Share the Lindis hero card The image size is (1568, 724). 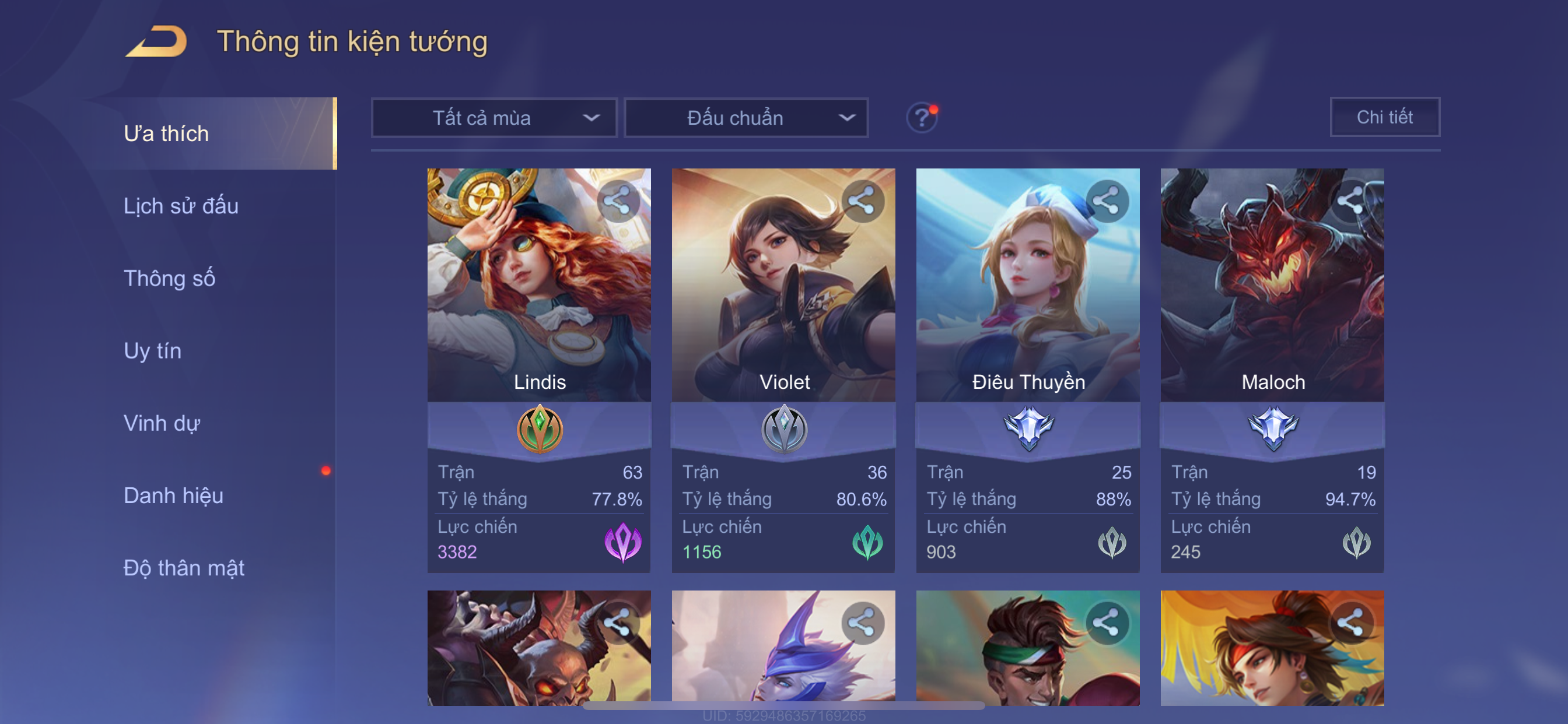click(618, 200)
